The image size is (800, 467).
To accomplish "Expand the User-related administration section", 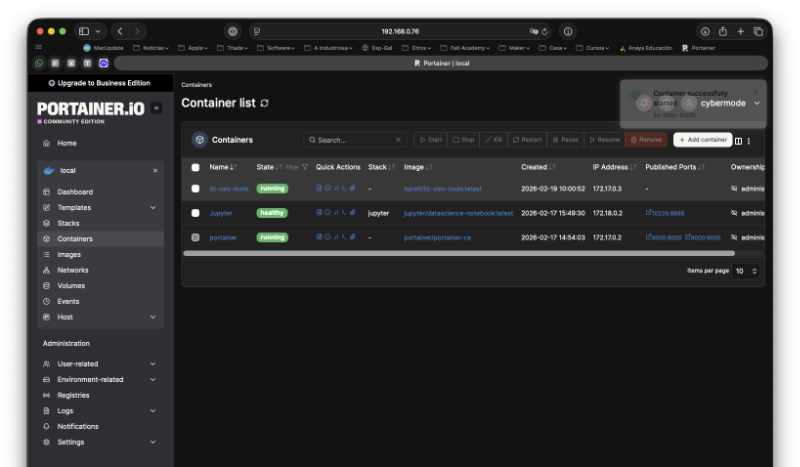I will coord(153,364).
